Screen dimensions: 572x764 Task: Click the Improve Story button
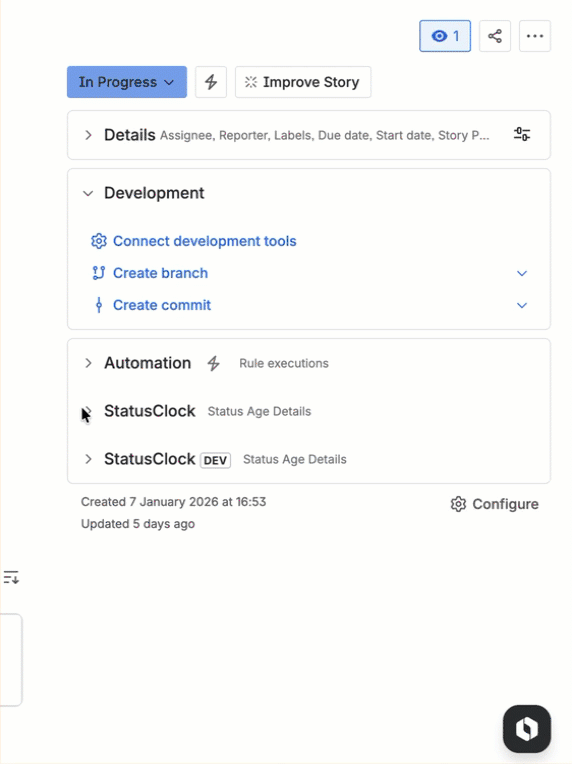[x=303, y=82]
